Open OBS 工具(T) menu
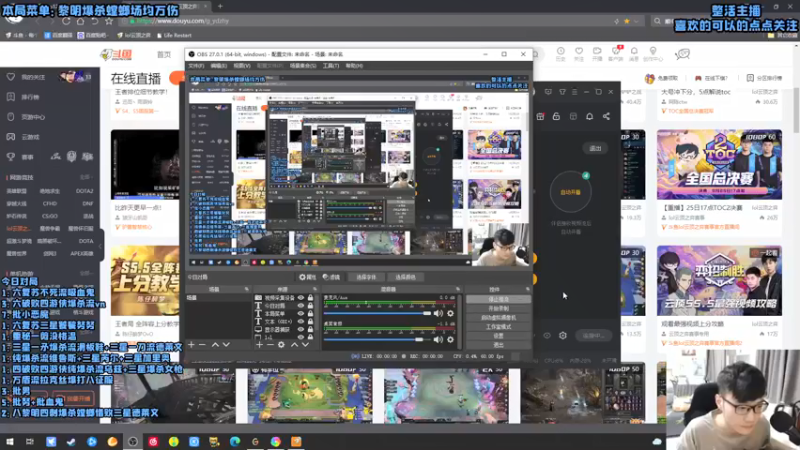This screenshot has height=450, width=800. 331,66
